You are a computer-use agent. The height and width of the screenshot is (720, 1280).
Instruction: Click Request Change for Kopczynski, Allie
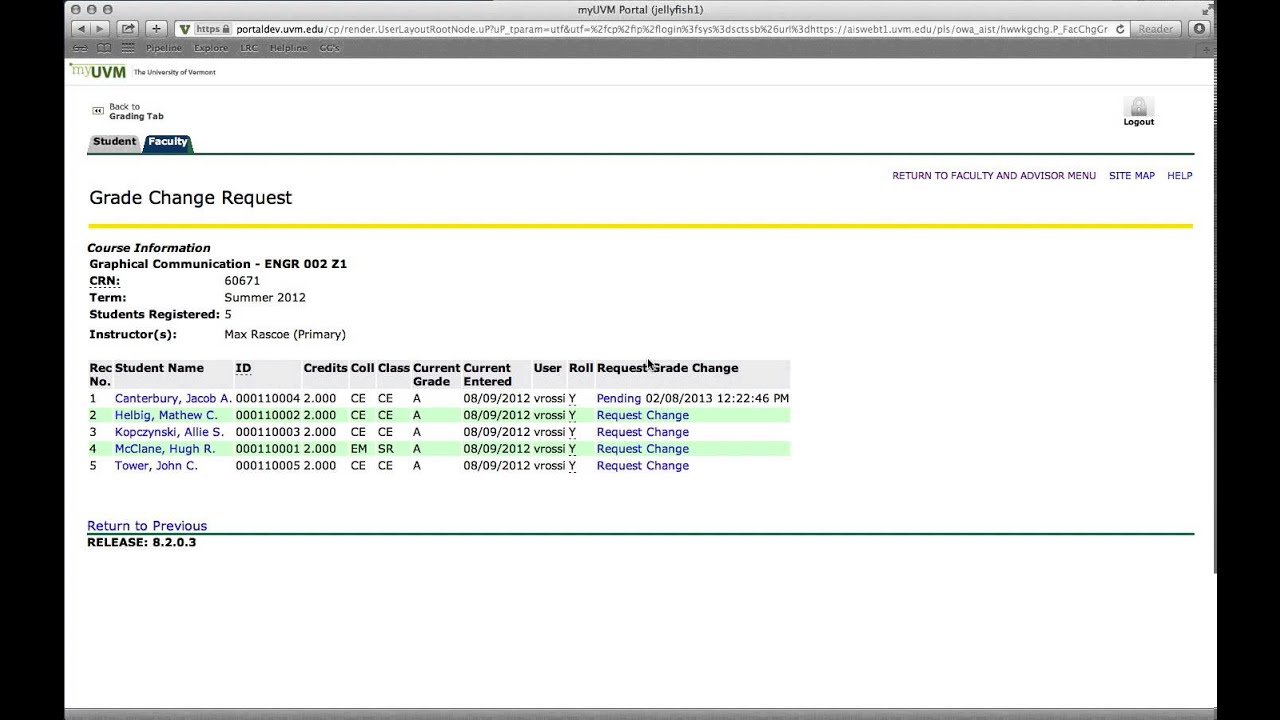[643, 432]
